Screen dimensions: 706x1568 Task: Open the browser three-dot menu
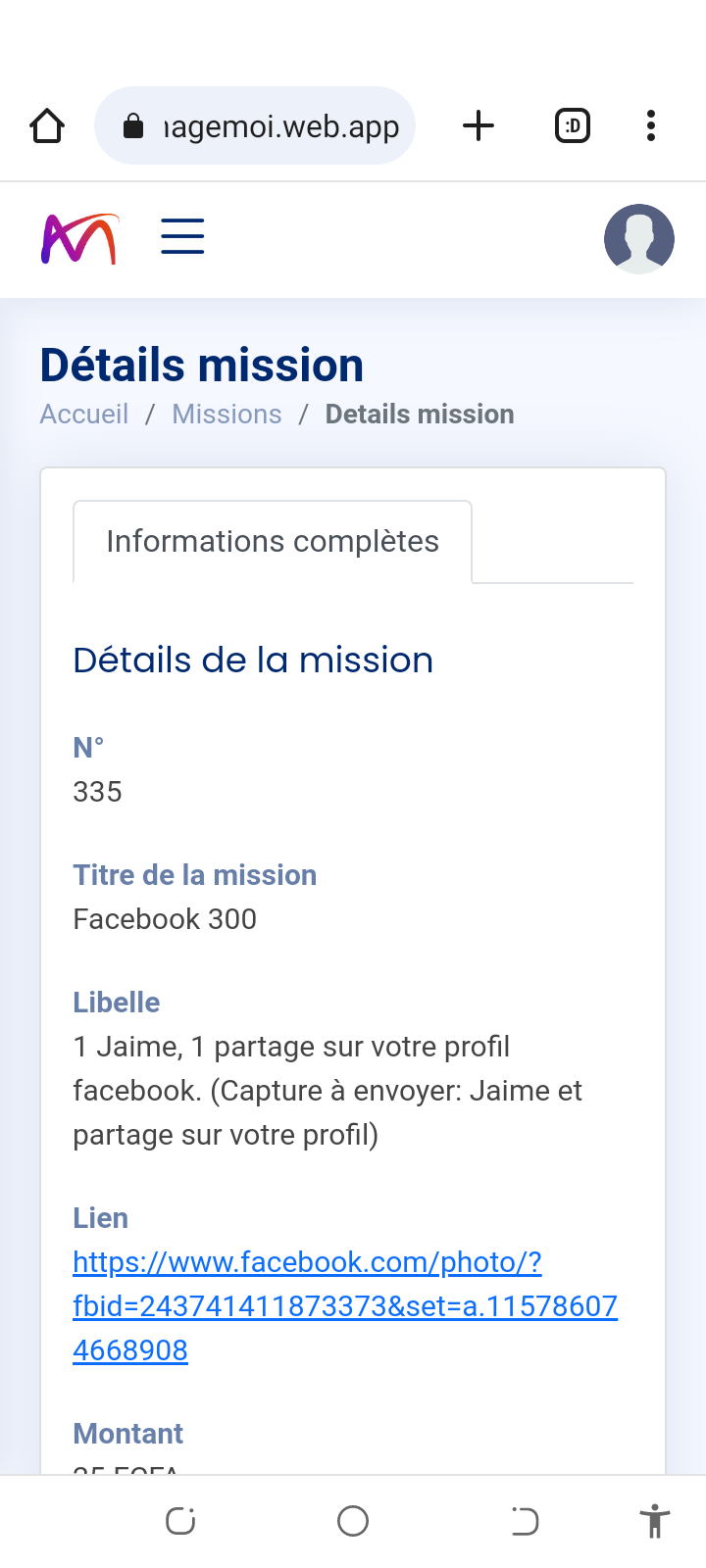pos(651,126)
